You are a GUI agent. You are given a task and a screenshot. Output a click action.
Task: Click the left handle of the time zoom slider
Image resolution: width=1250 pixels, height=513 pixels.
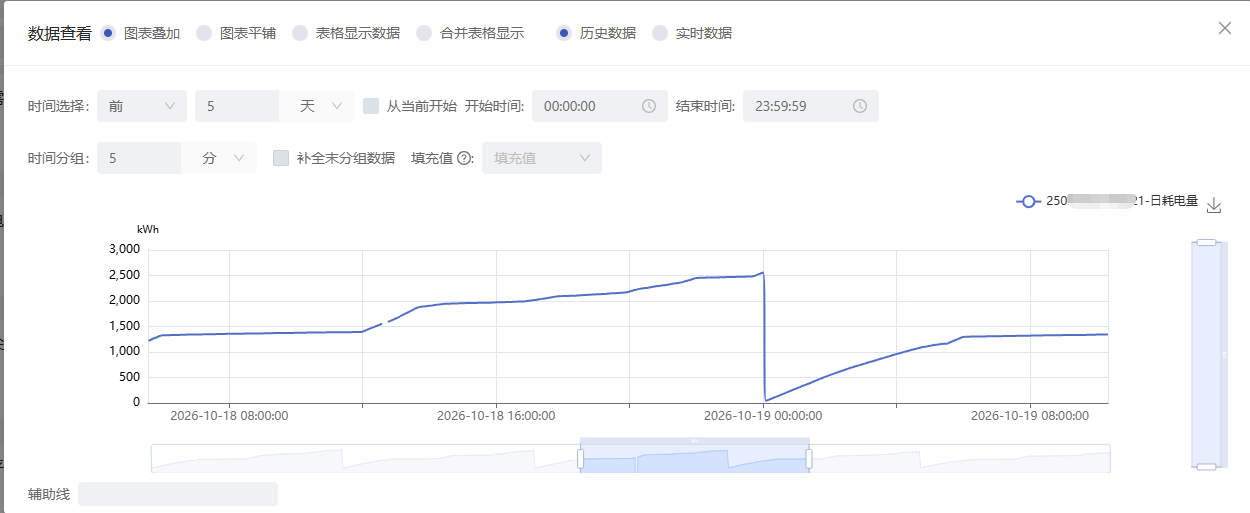580,458
